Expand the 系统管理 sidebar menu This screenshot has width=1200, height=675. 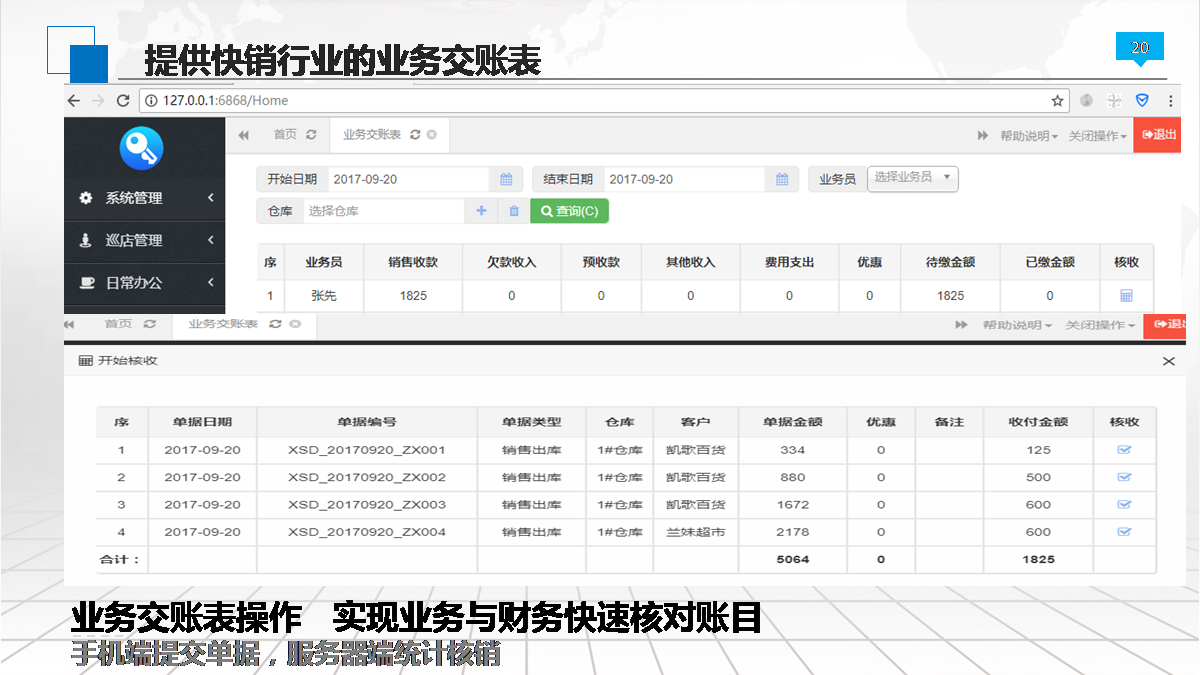click(144, 198)
